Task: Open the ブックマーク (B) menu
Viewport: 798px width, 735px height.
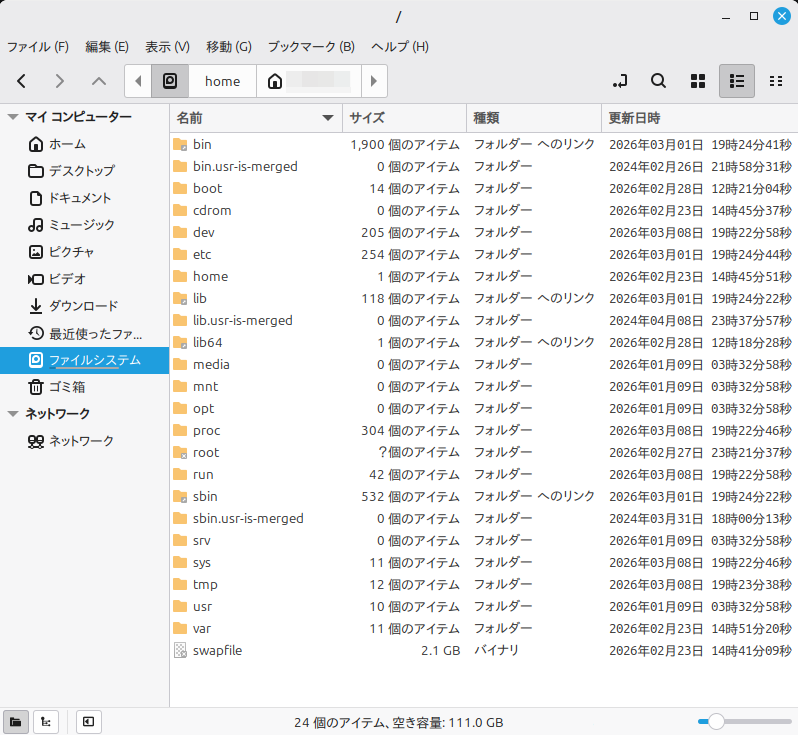Action: tap(311, 47)
